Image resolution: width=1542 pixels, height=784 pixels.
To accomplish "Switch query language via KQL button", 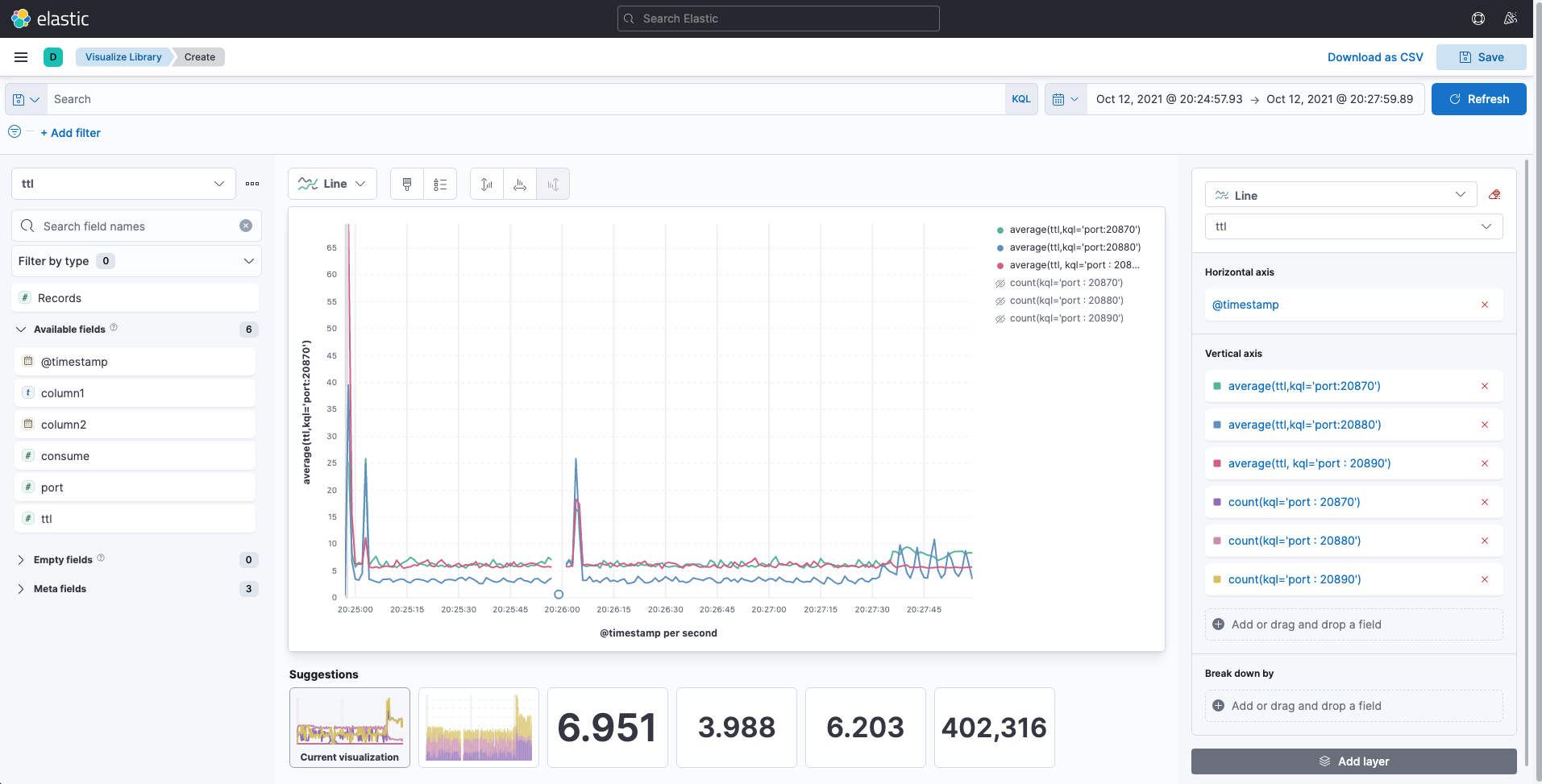I will [1020, 99].
